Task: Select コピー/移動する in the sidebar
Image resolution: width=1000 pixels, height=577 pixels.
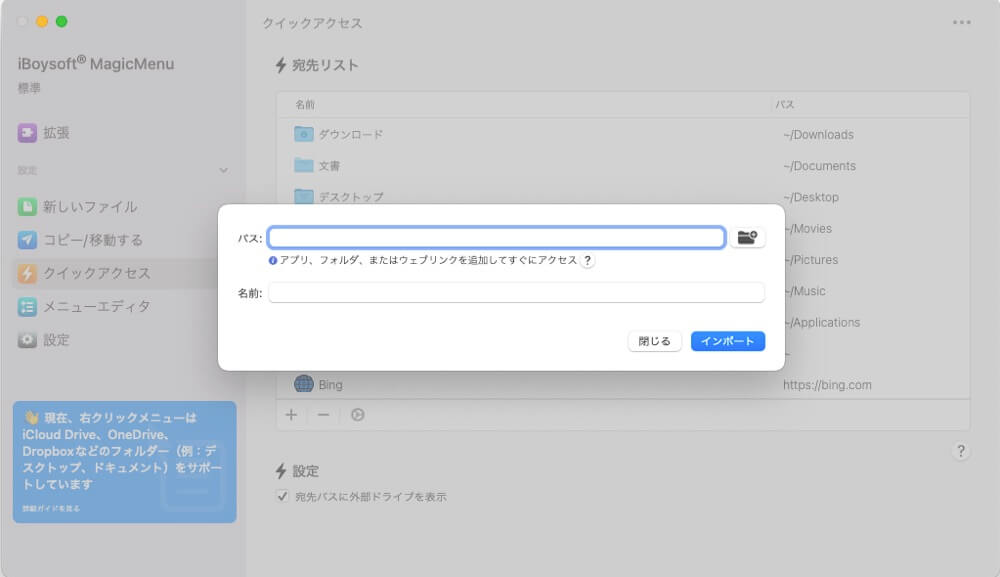Action: click(92, 240)
